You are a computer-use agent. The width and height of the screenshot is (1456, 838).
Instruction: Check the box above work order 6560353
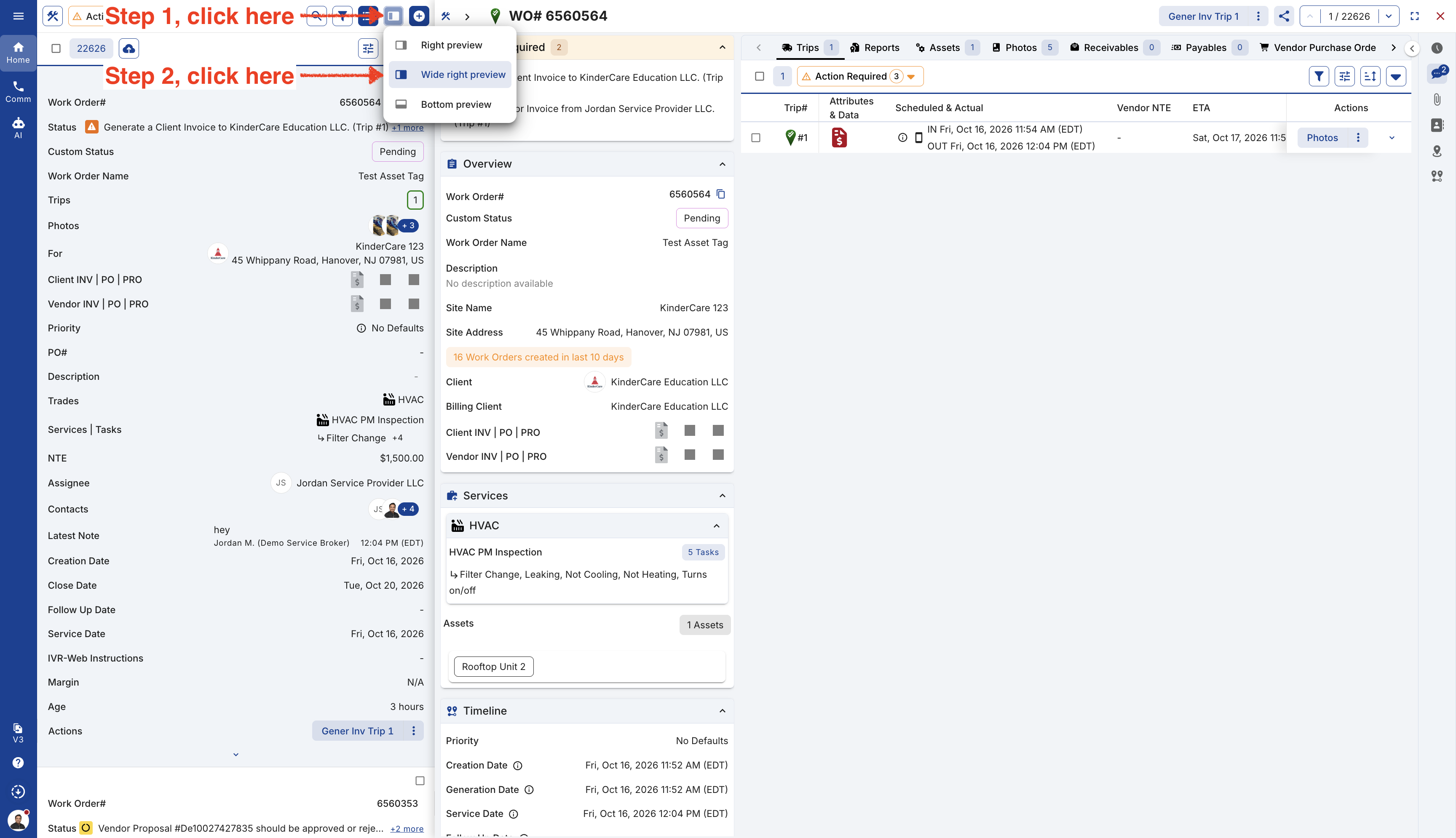(x=420, y=780)
